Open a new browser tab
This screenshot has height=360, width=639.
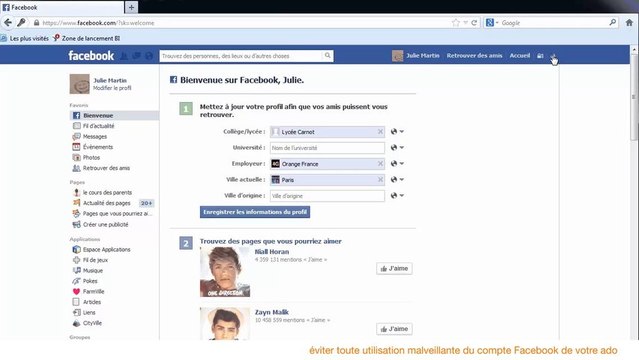click(x=131, y=7)
